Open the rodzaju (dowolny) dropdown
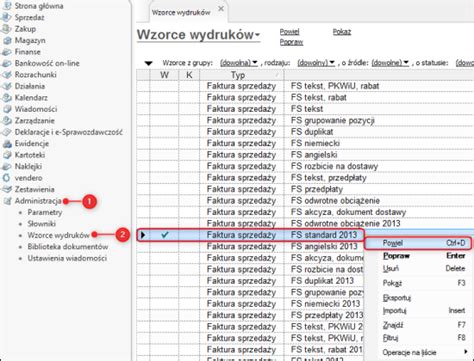The height and width of the screenshot is (361, 474). point(316,63)
